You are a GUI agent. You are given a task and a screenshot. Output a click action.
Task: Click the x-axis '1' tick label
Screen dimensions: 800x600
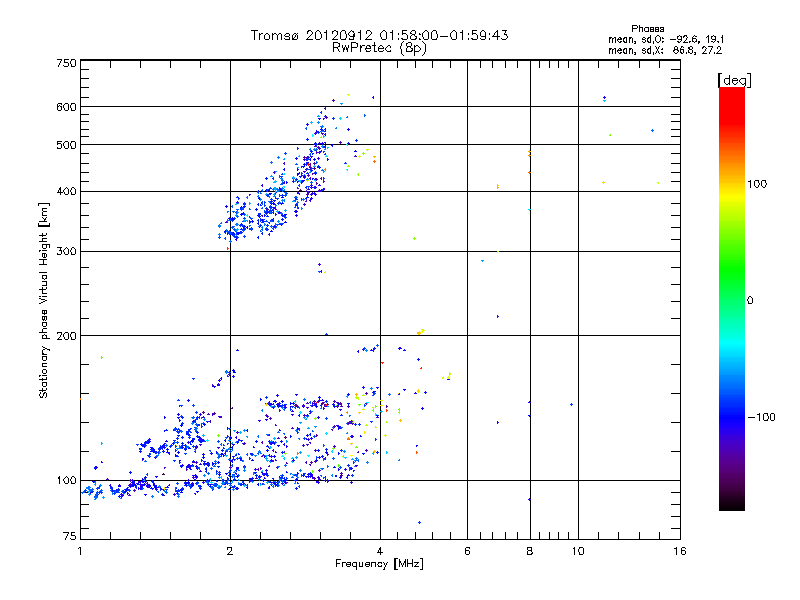(x=80, y=551)
